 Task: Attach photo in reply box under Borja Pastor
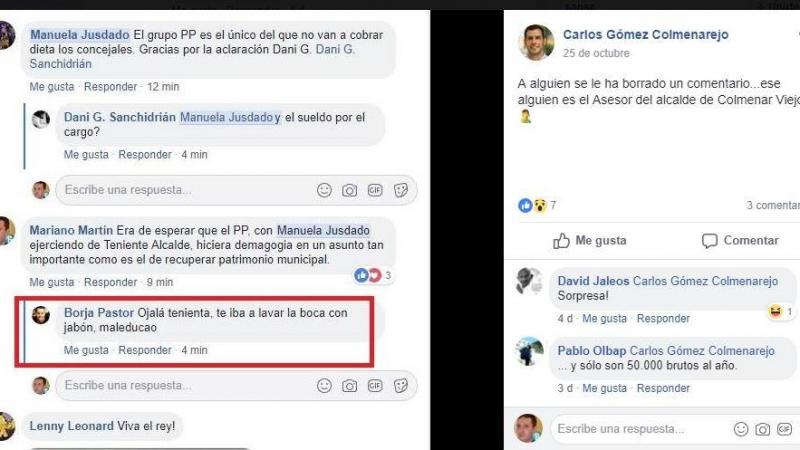[x=349, y=386]
